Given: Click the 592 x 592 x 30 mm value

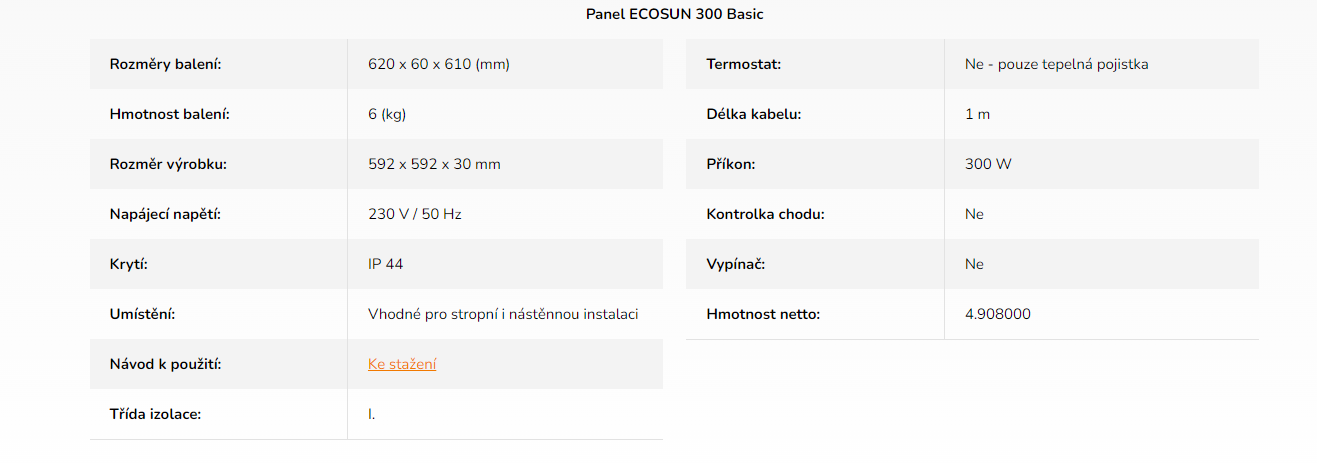Looking at the screenshot, I should (434, 164).
